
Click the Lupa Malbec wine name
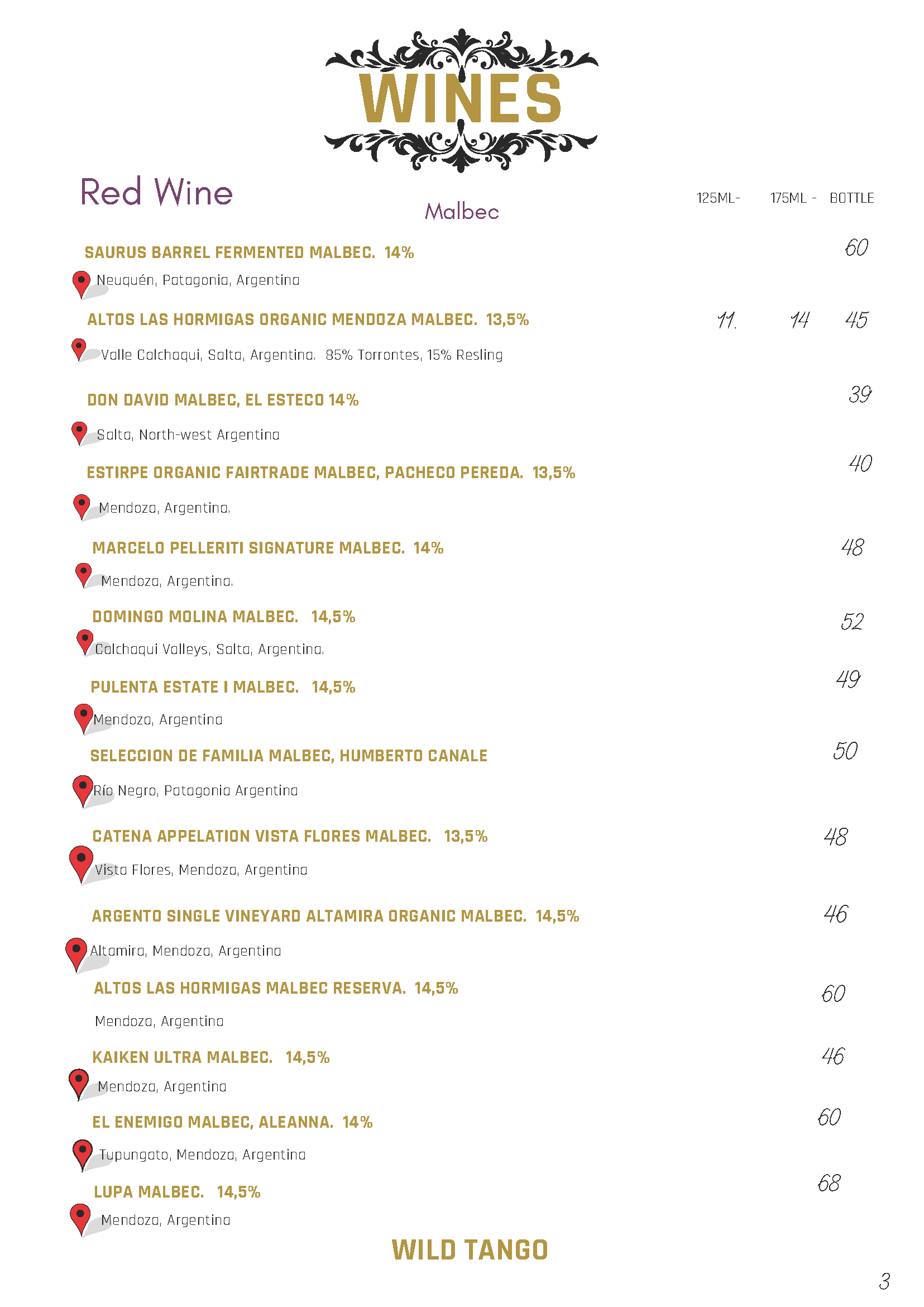177,1192
